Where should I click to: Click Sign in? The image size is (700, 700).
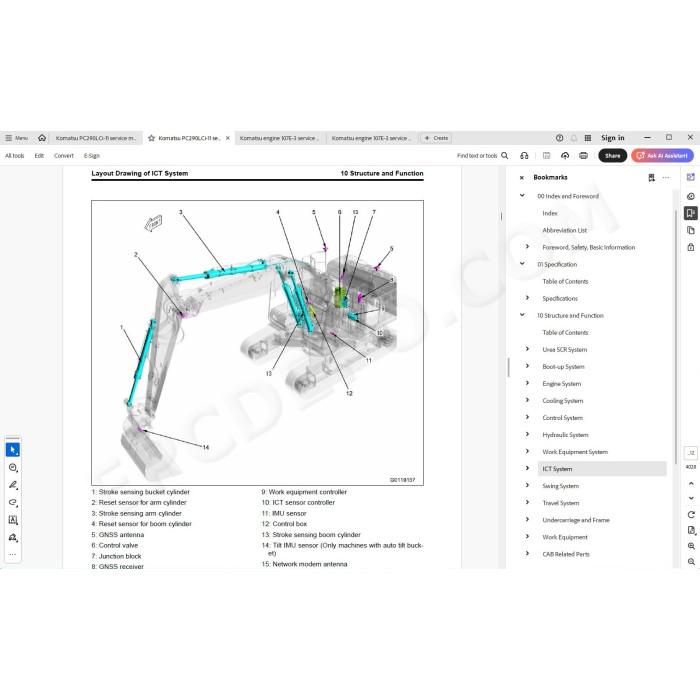point(612,138)
